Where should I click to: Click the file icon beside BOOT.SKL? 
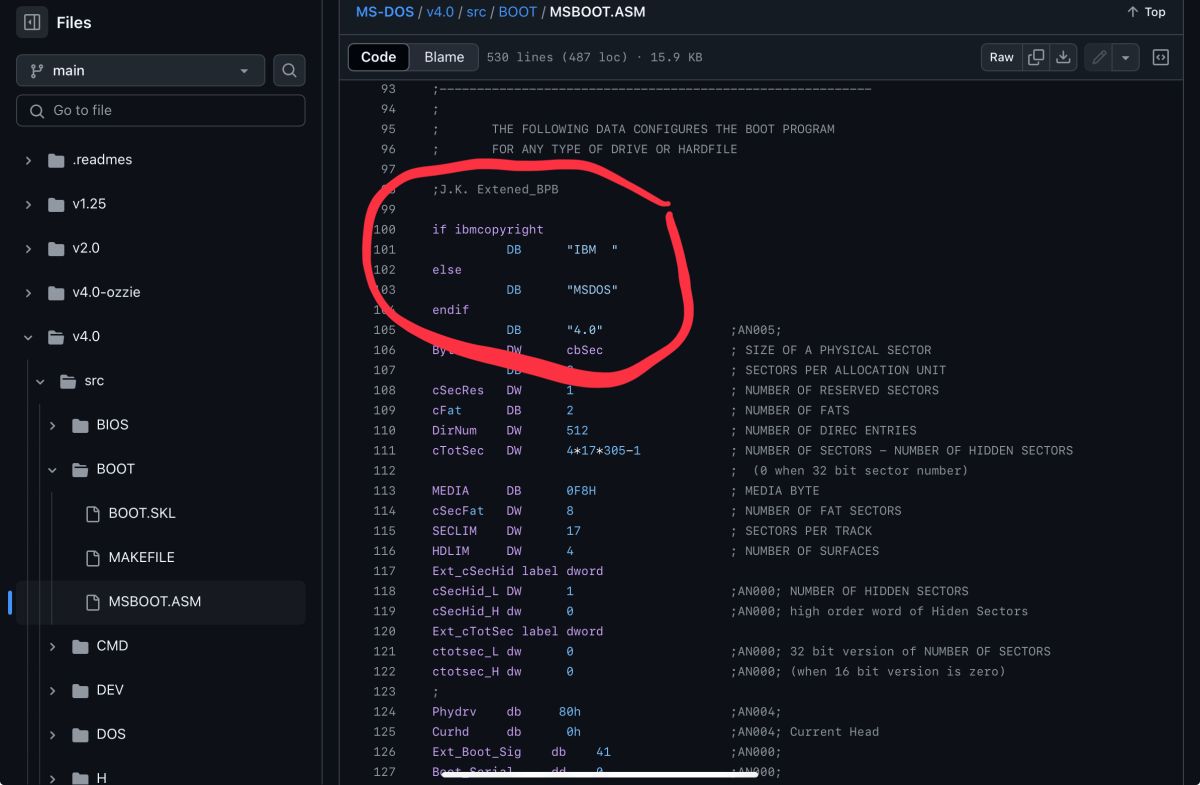coord(93,513)
